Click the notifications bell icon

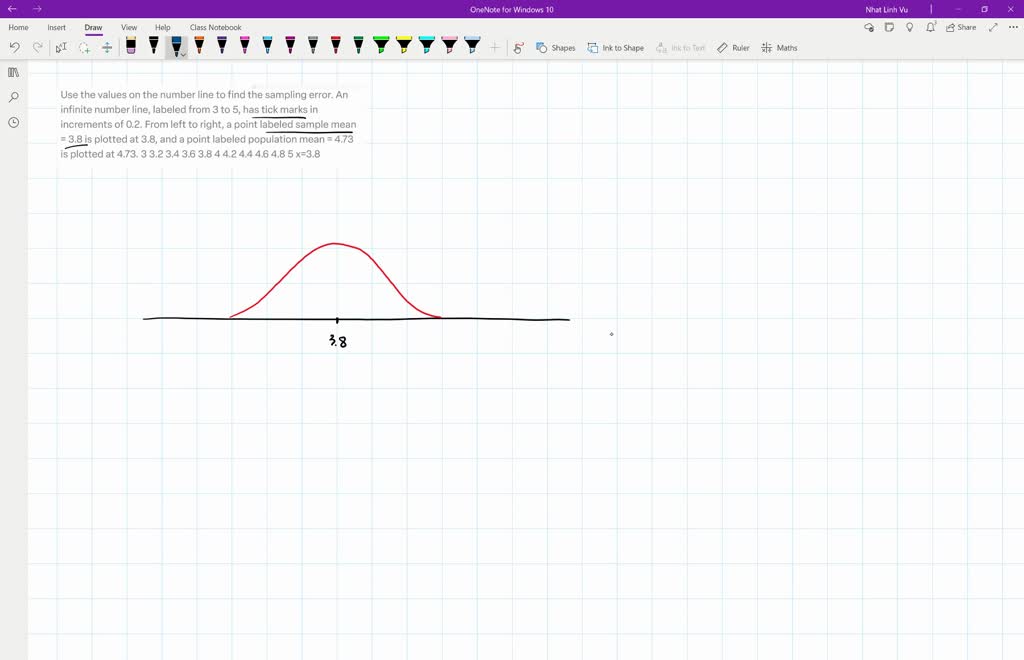[x=930, y=27]
